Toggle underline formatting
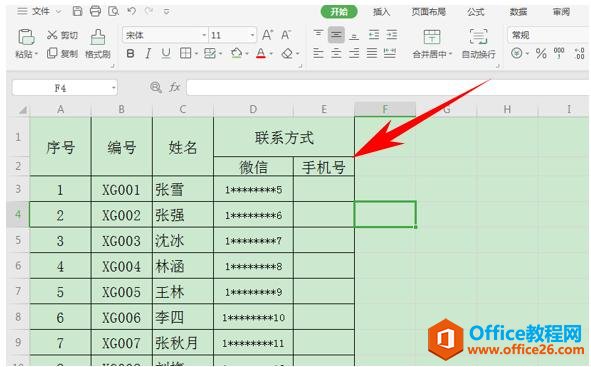This screenshot has width=591, height=367. tap(166, 54)
